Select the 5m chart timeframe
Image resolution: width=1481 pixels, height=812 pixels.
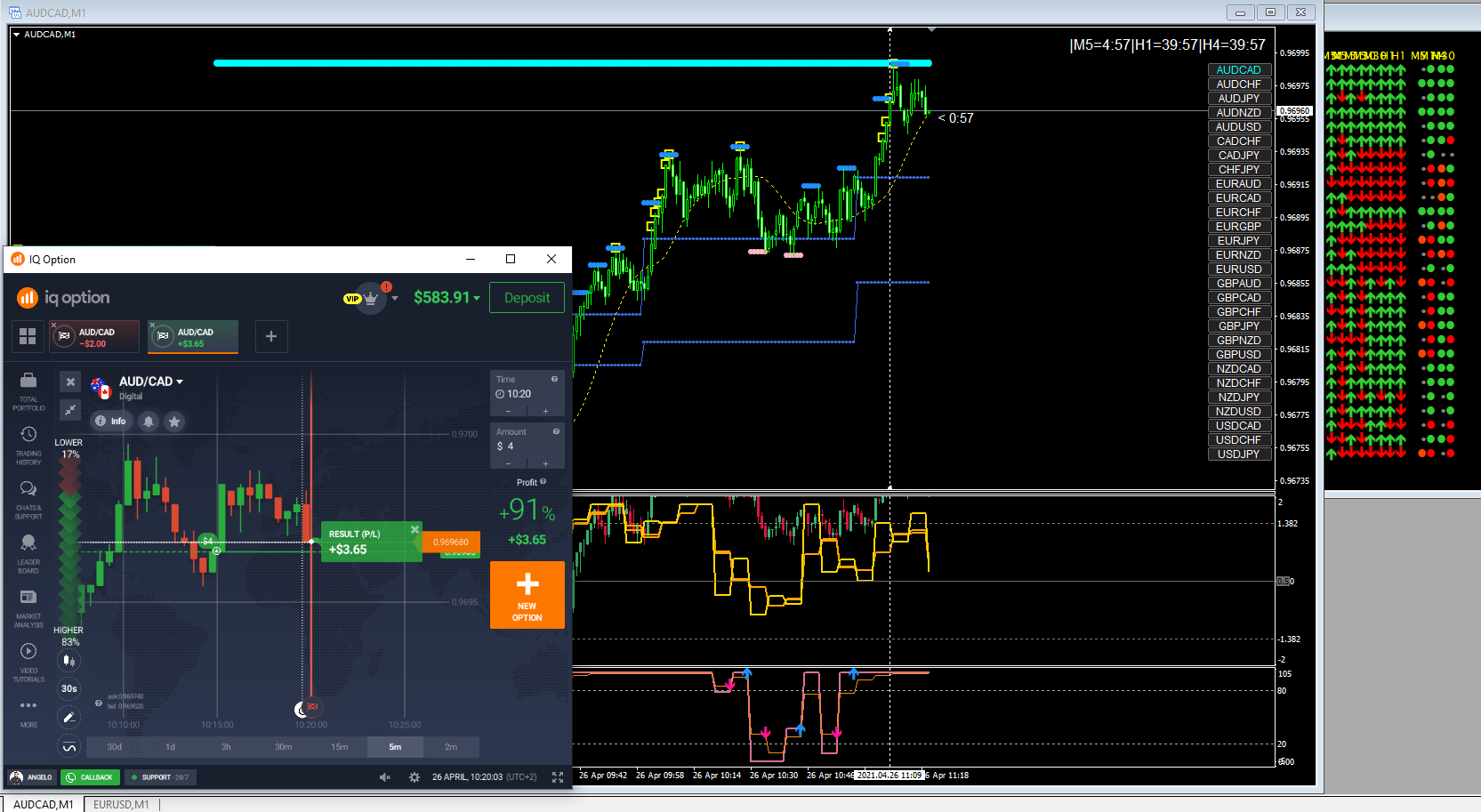tap(395, 747)
